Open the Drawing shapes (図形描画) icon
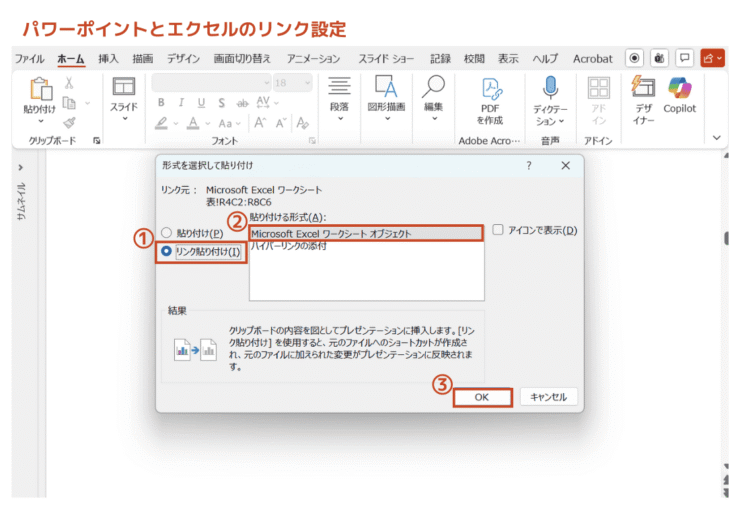 click(x=387, y=86)
